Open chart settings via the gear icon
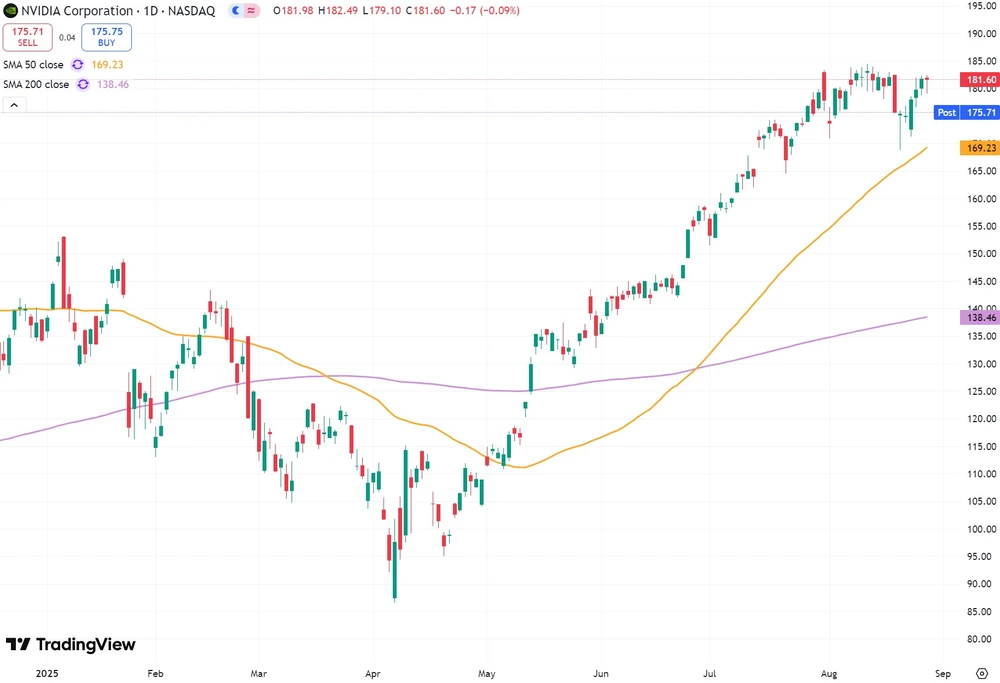Image resolution: width=1000 pixels, height=683 pixels. pyautogui.click(x=981, y=673)
